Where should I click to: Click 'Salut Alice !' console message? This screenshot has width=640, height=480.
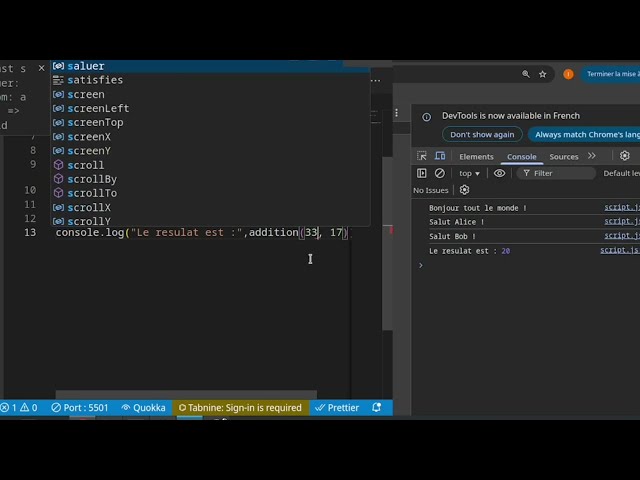coord(456,222)
